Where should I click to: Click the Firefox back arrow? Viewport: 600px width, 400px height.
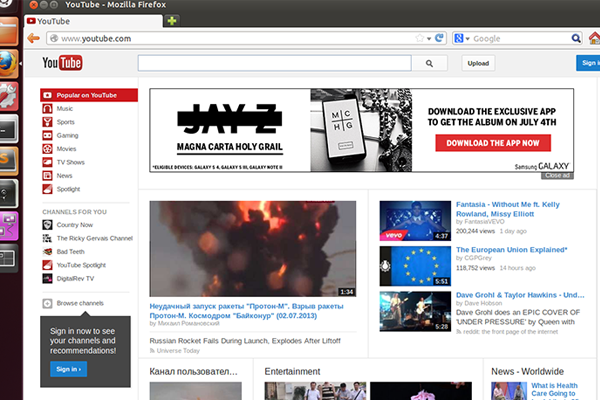[x=34, y=38]
